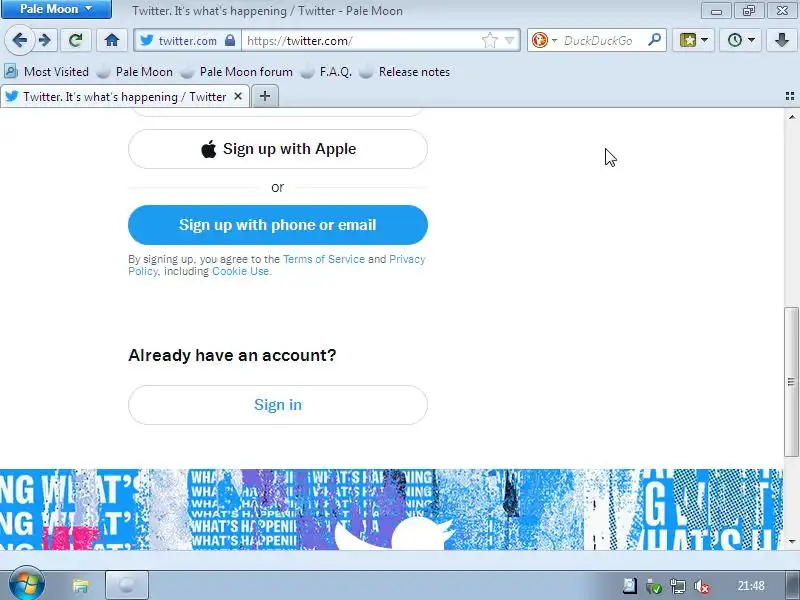Open the Pale Moon bookmark

coord(135,72)
